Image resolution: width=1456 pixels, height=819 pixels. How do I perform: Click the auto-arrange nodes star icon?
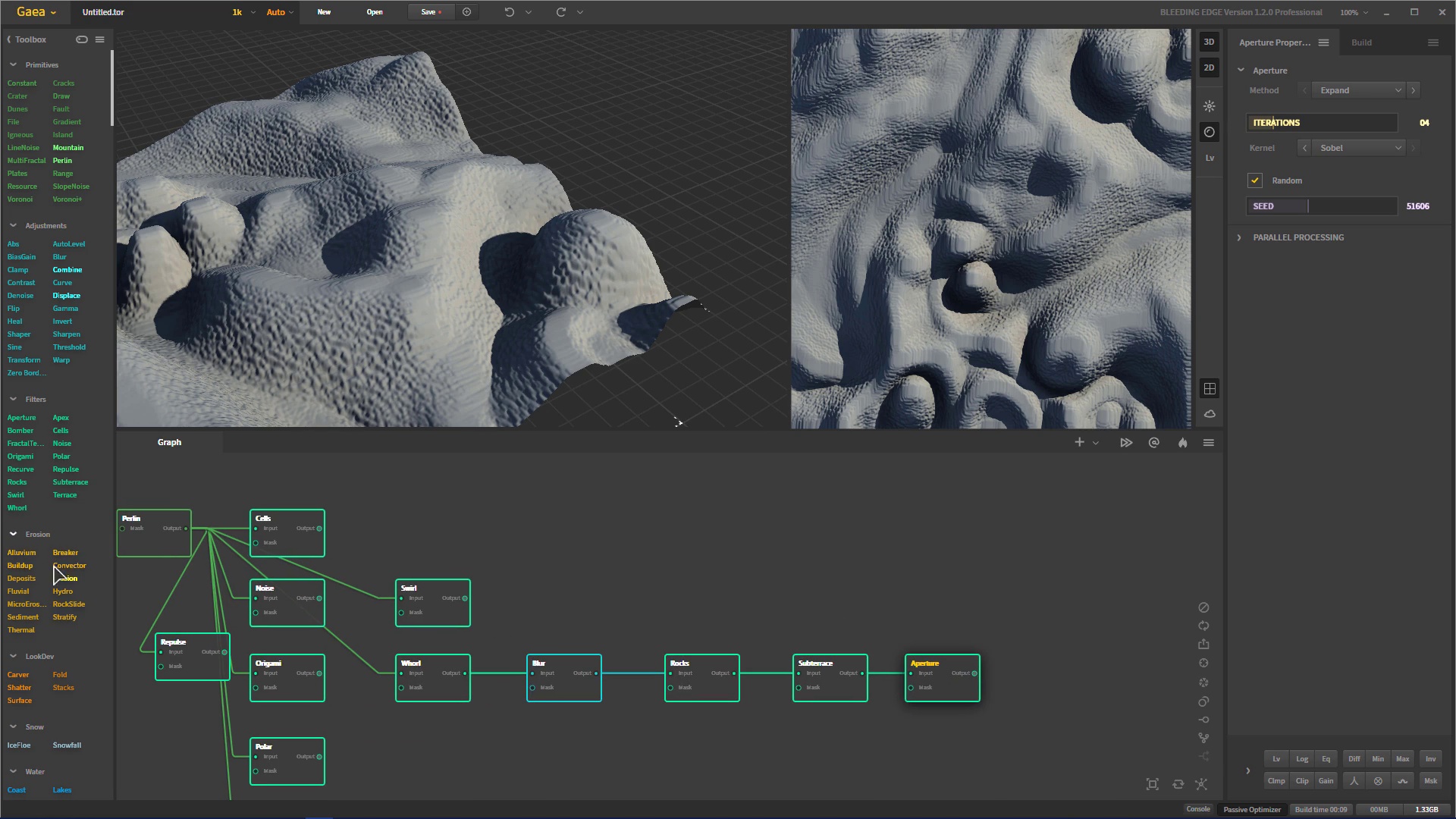click(1201, 785)
